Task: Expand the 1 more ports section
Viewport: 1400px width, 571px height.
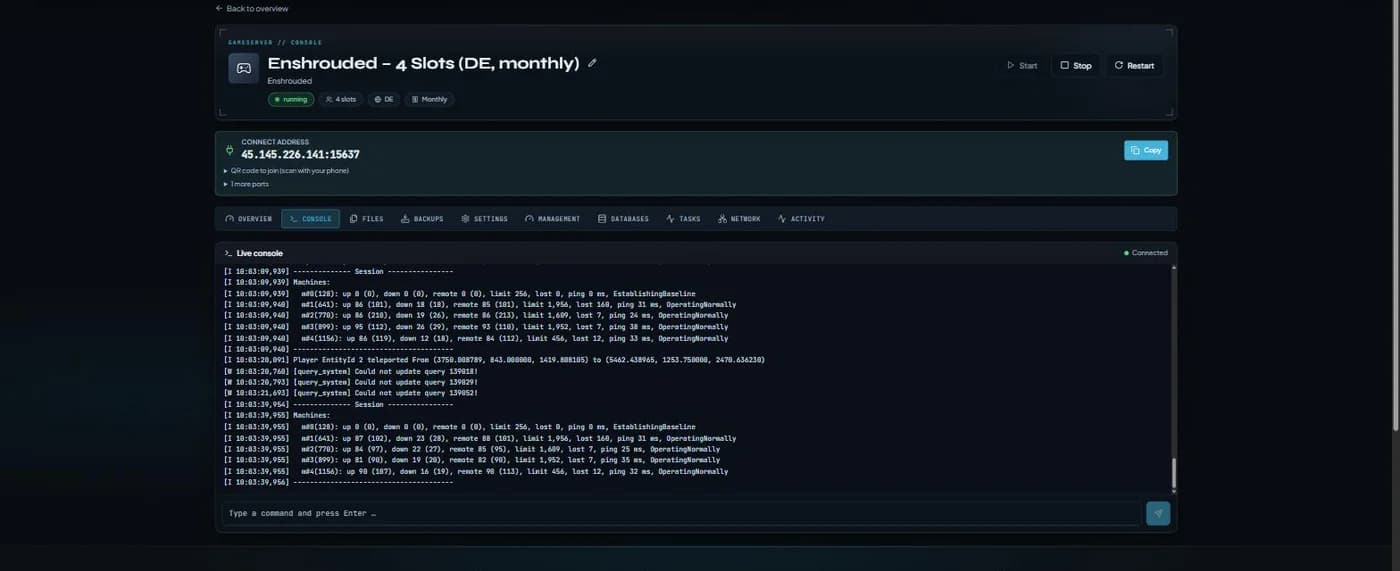Action: pos(246,184)
